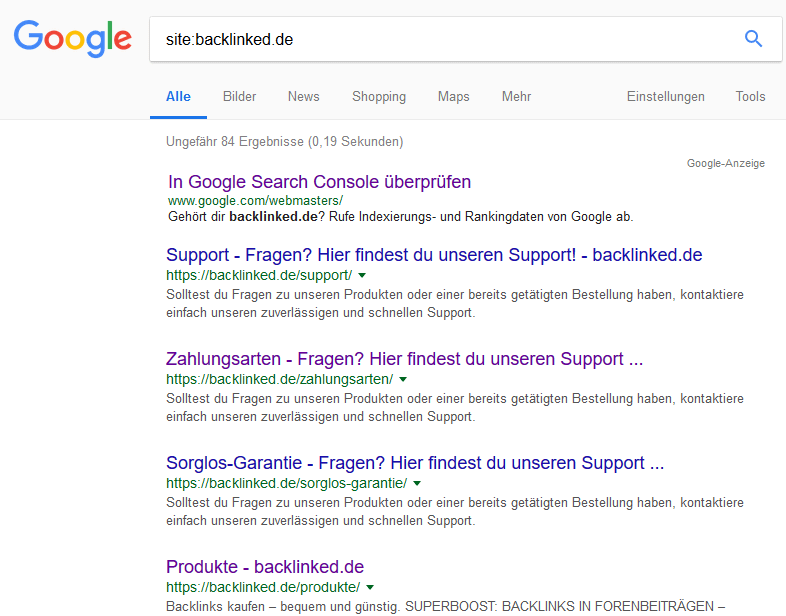Viewport: 786px width, 616px height.
Task: Expand arrow next to backlinked.de/zahlungsarten/ URL
Action: [x=403, y=379]
